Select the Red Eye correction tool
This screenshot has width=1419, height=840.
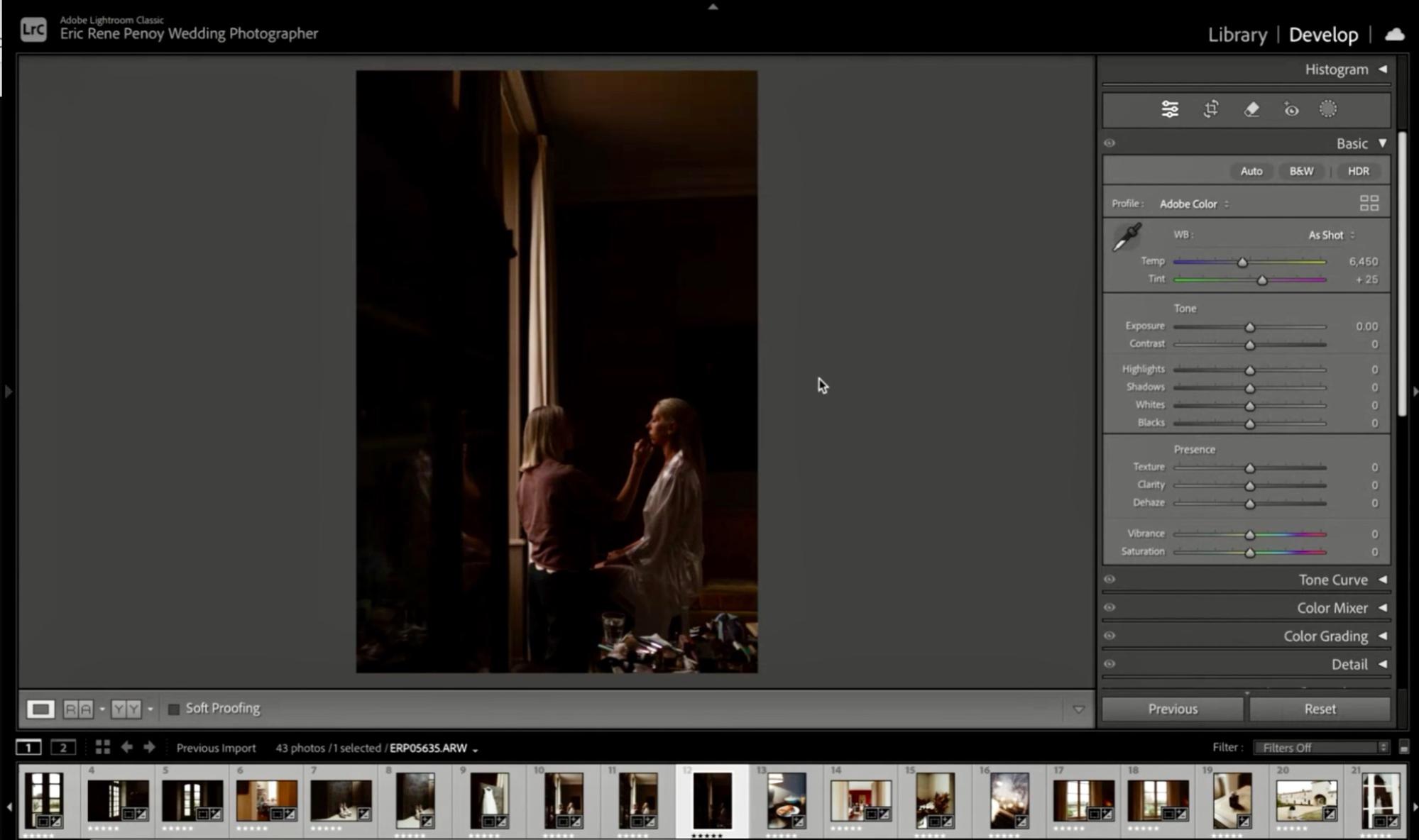tap(1291, 109)
